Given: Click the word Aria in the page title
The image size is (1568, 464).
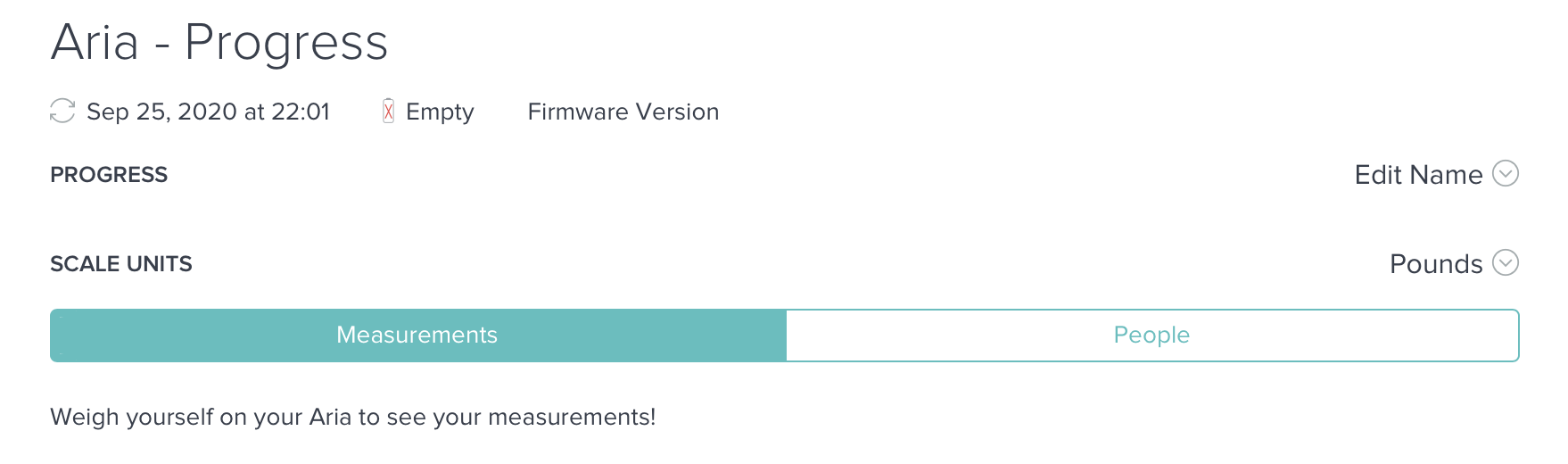Looking at the screenshot, I should [95, 43].
